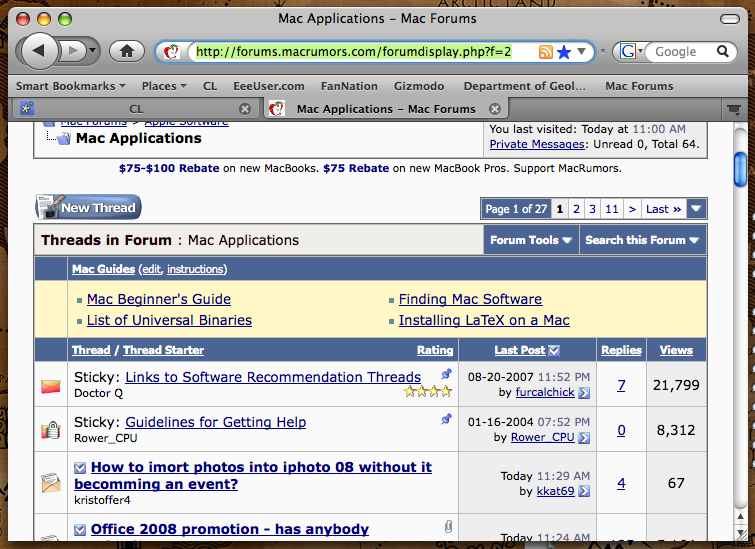
Task: Open the Google search engine selector
Action: [631, 51]
